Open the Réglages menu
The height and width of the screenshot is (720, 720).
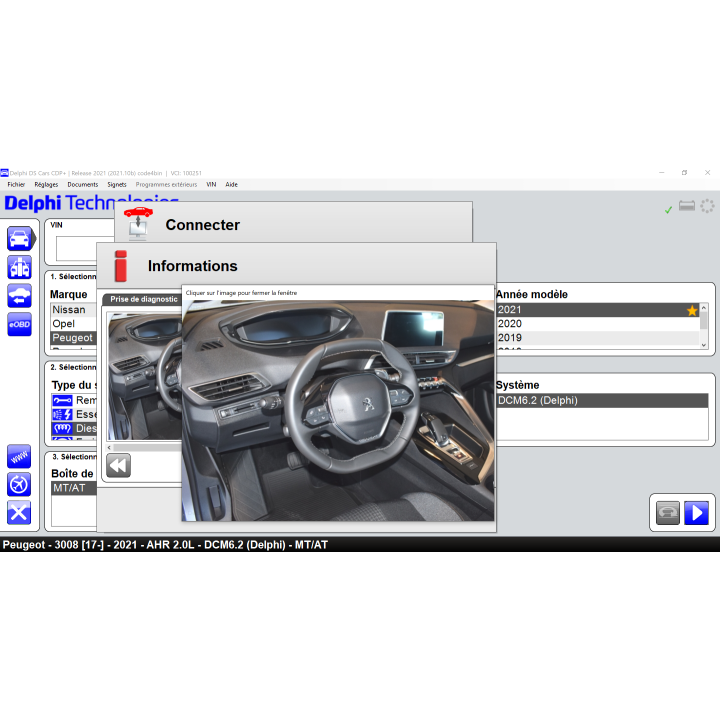[x=46, y=184]
